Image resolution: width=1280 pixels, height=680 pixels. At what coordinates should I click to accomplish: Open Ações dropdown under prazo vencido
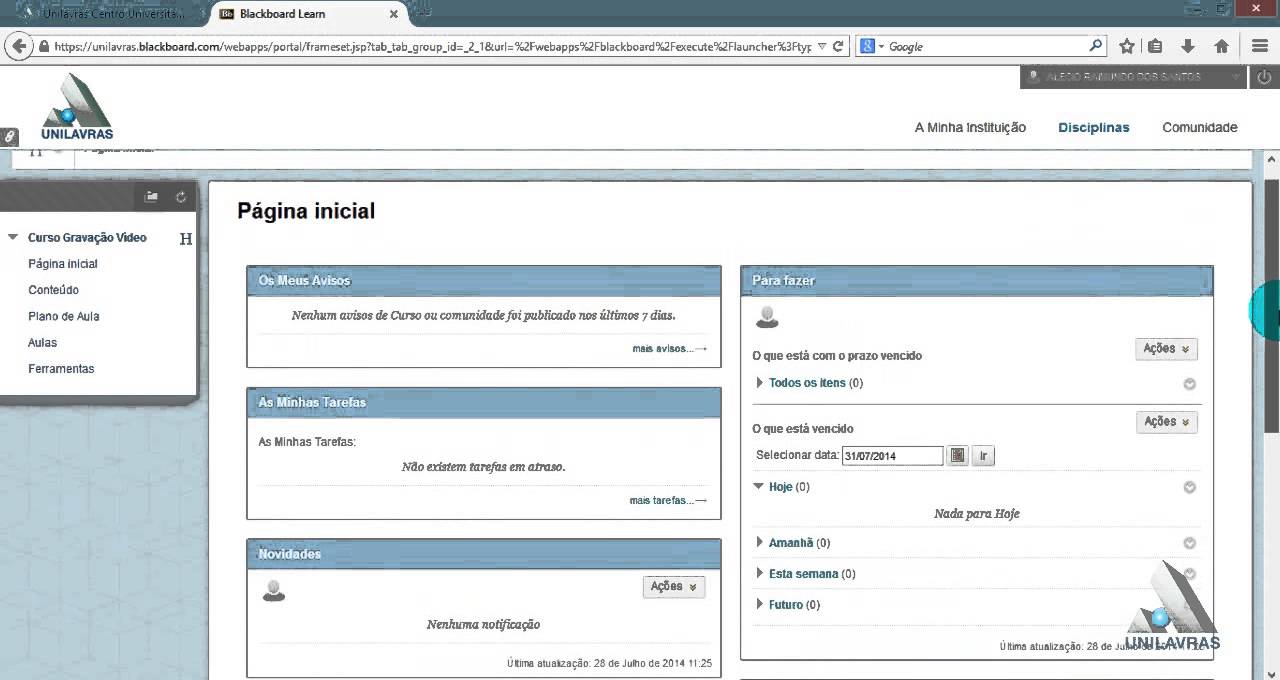(1166, 349)
